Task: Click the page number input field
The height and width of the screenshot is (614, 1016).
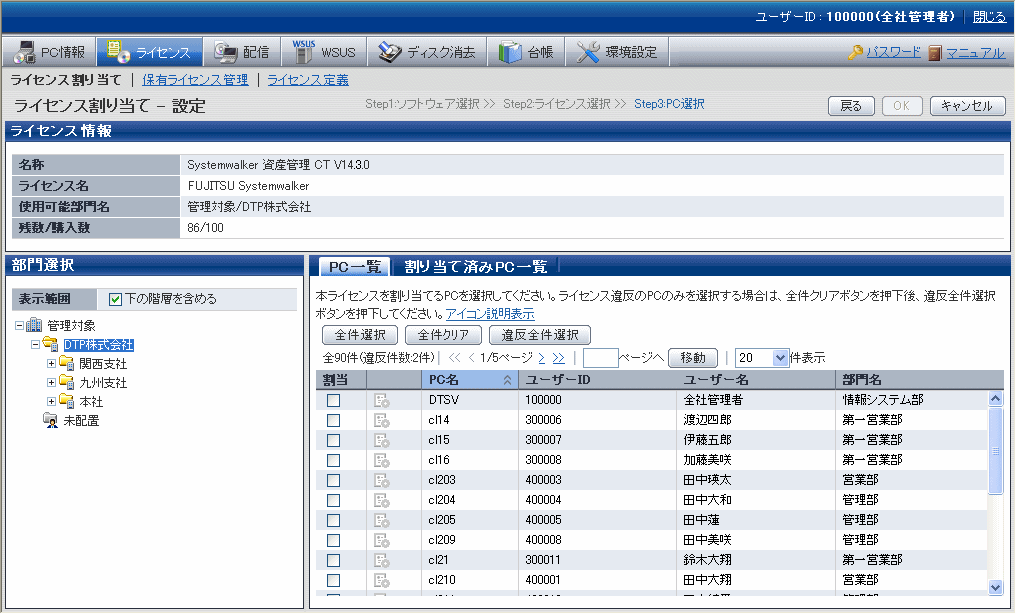Action: (600, 358)
